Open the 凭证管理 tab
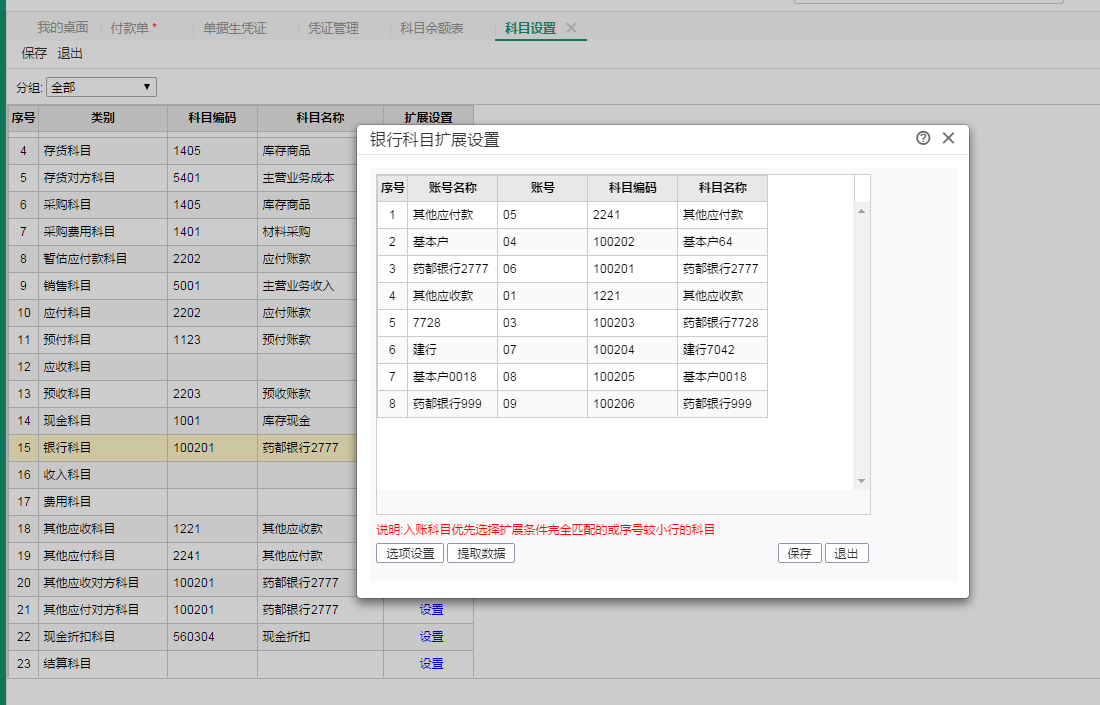The height and width of the screenshot is (705, 1100). click(x=333, y=28)
